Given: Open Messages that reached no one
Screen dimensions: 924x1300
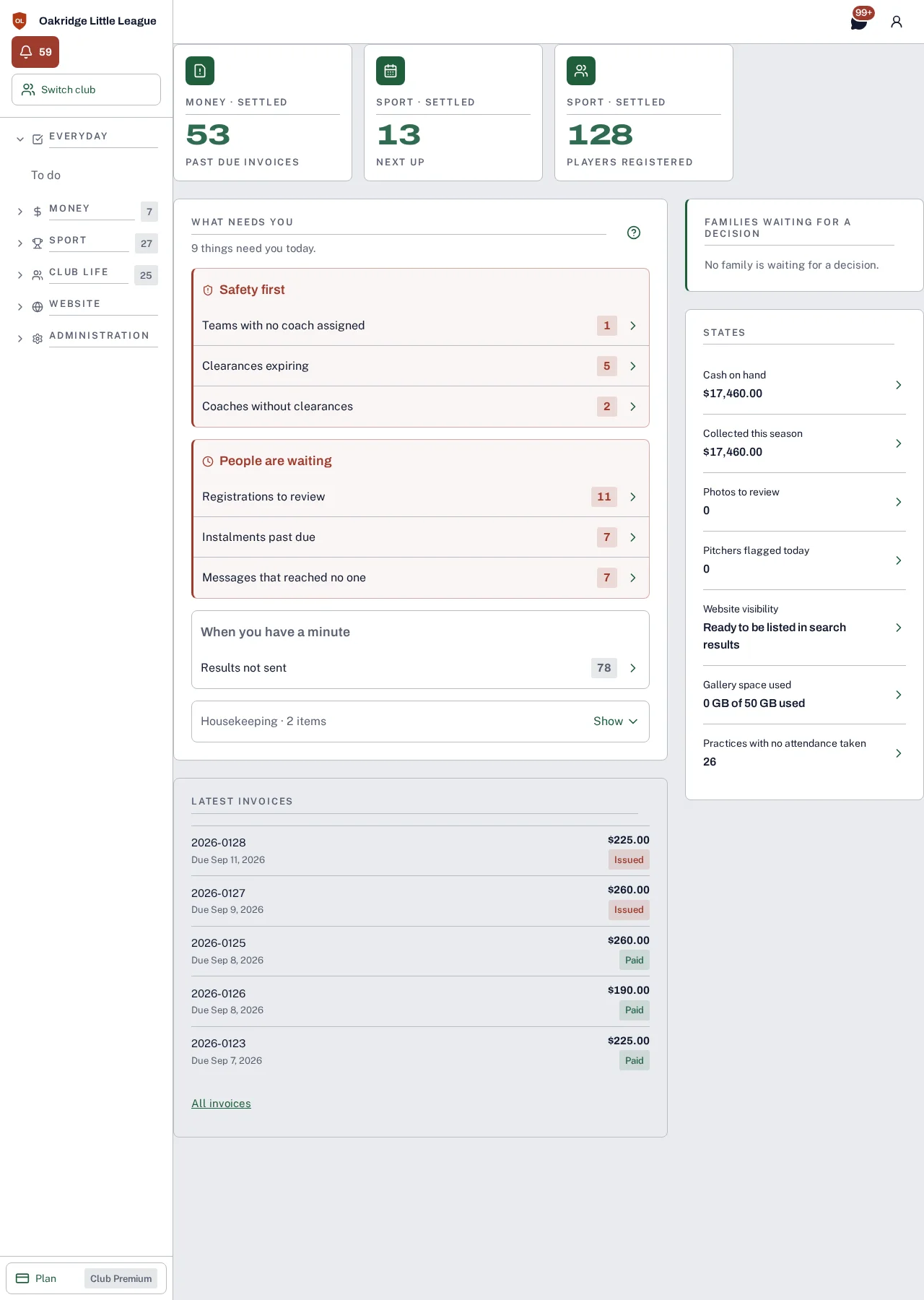Looking at the screenshot, I should click(x=421, y=578).
